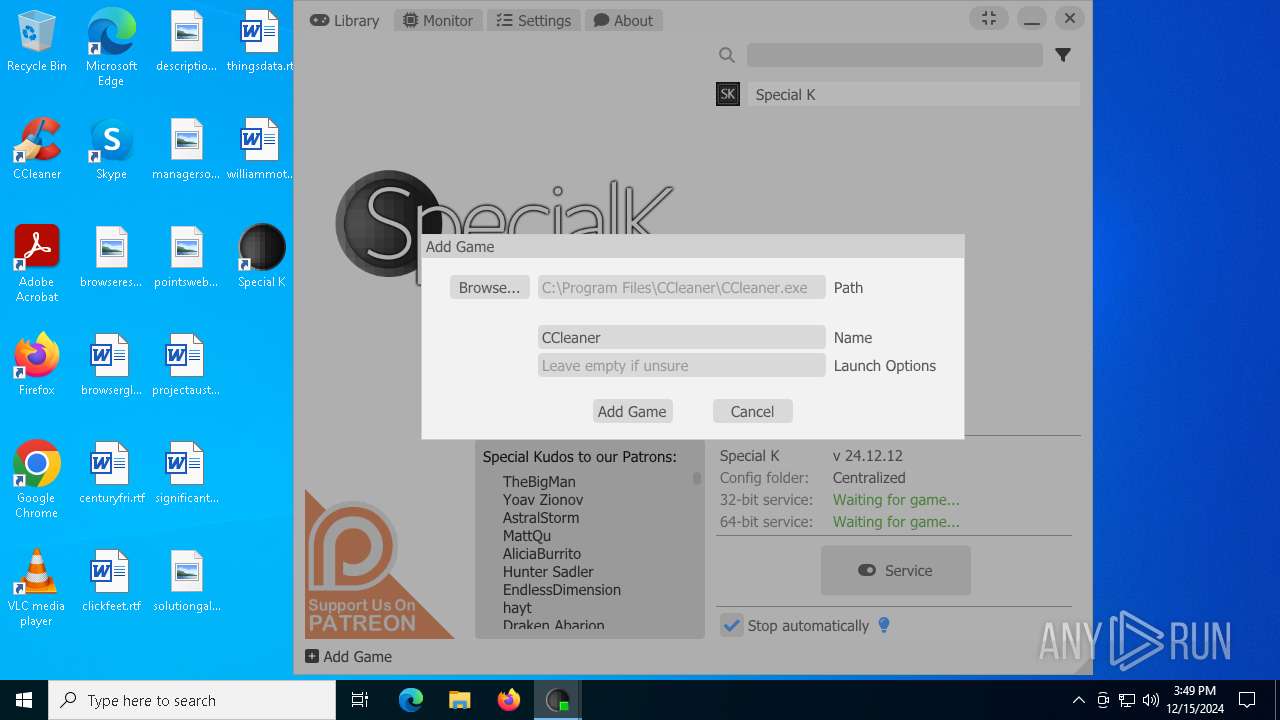Select Special K list entry
Screen dimensions: 1280x720
[x=913, y=94]
